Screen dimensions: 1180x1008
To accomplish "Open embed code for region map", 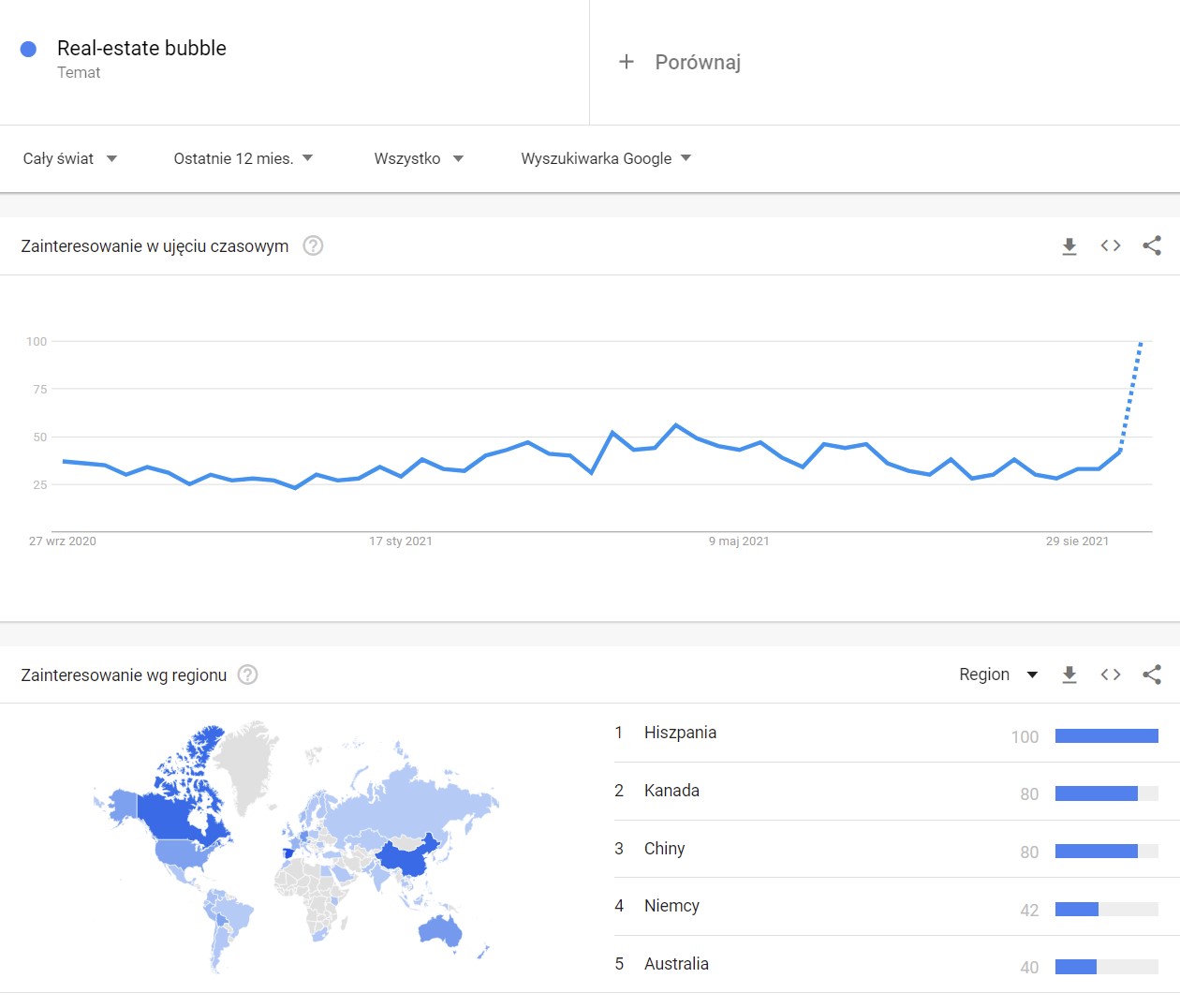I will [x=1111, y=674].
